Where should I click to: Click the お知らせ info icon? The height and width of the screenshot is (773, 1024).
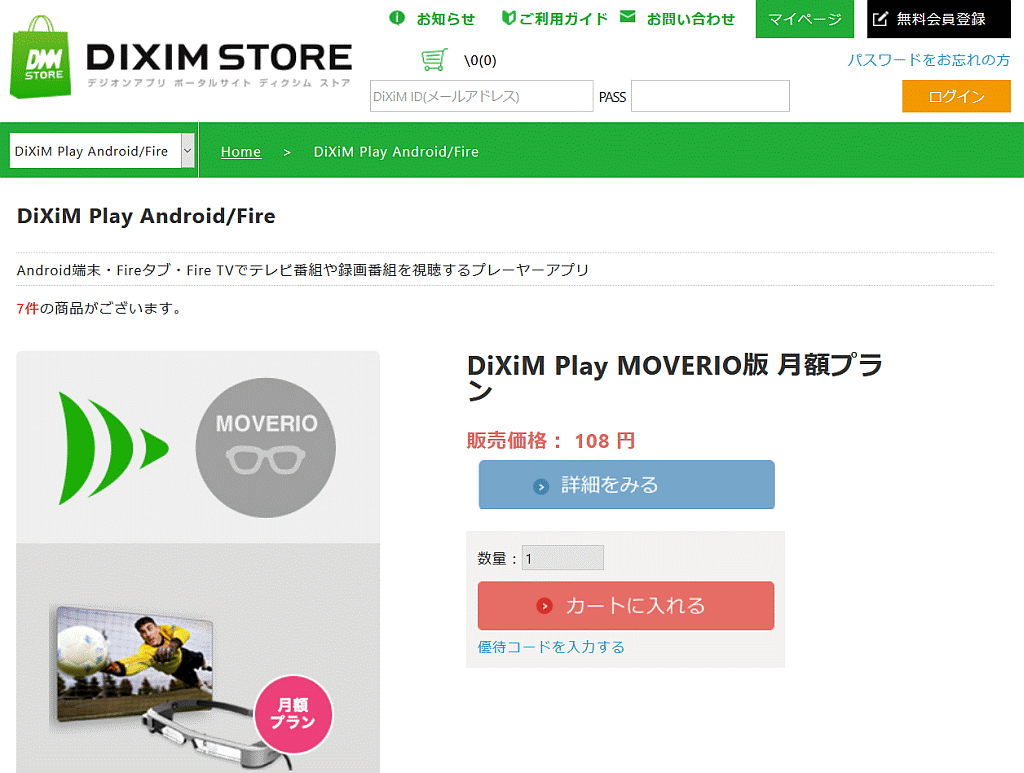(397, 18)
